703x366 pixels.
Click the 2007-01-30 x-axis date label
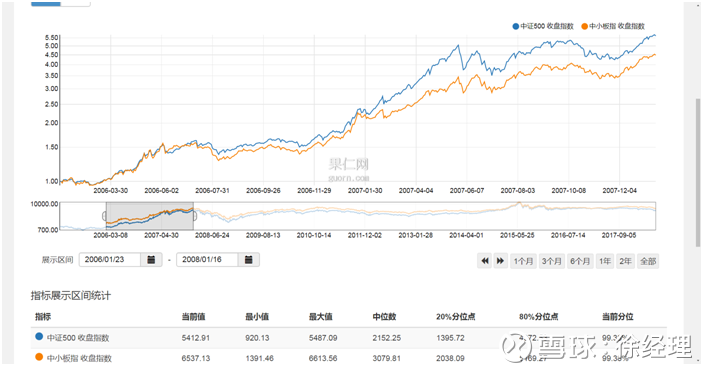365,191
